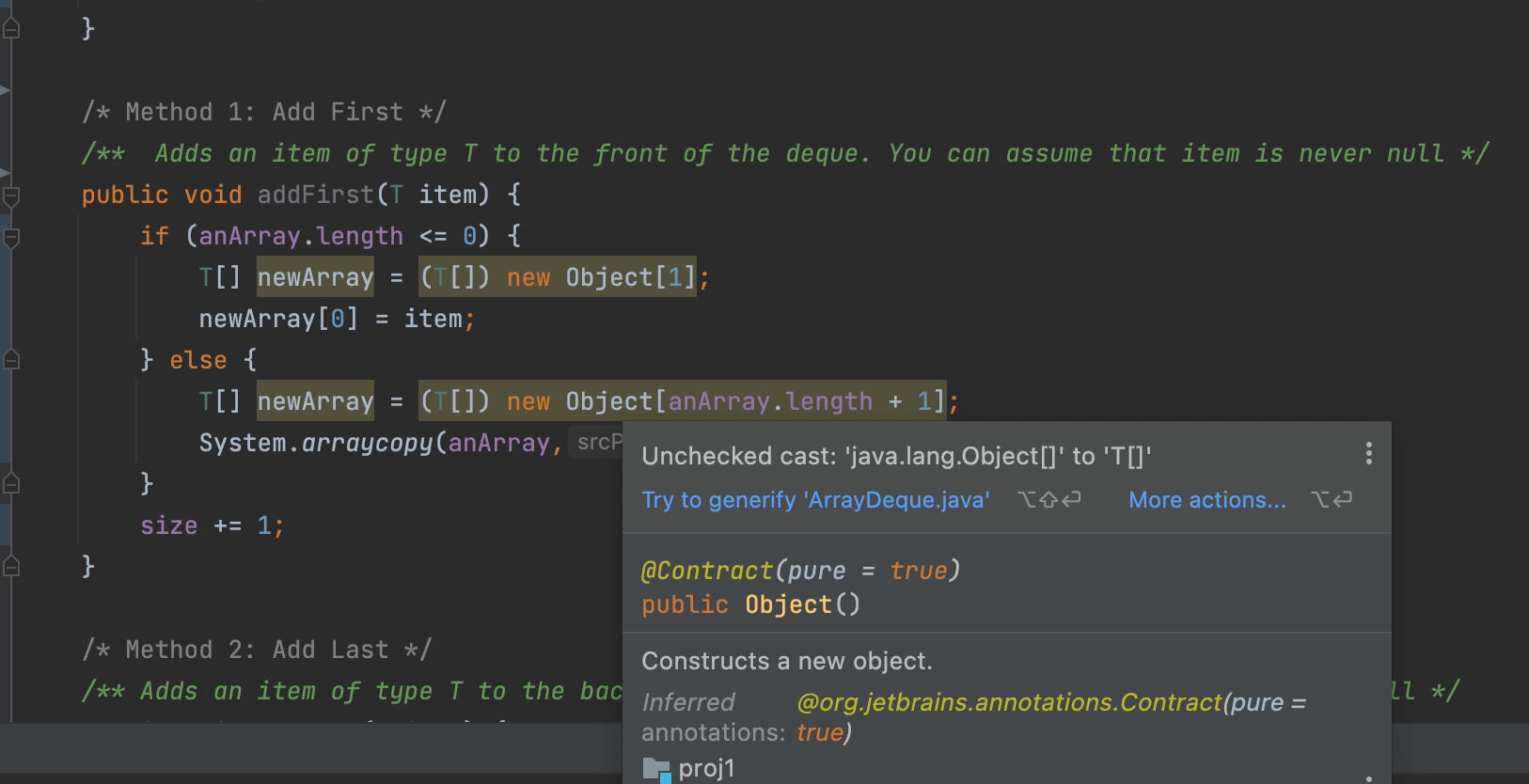This screenshot has width=1529, height=784.
Task: Collapse the if block fold marker
Action: (11, 238)
